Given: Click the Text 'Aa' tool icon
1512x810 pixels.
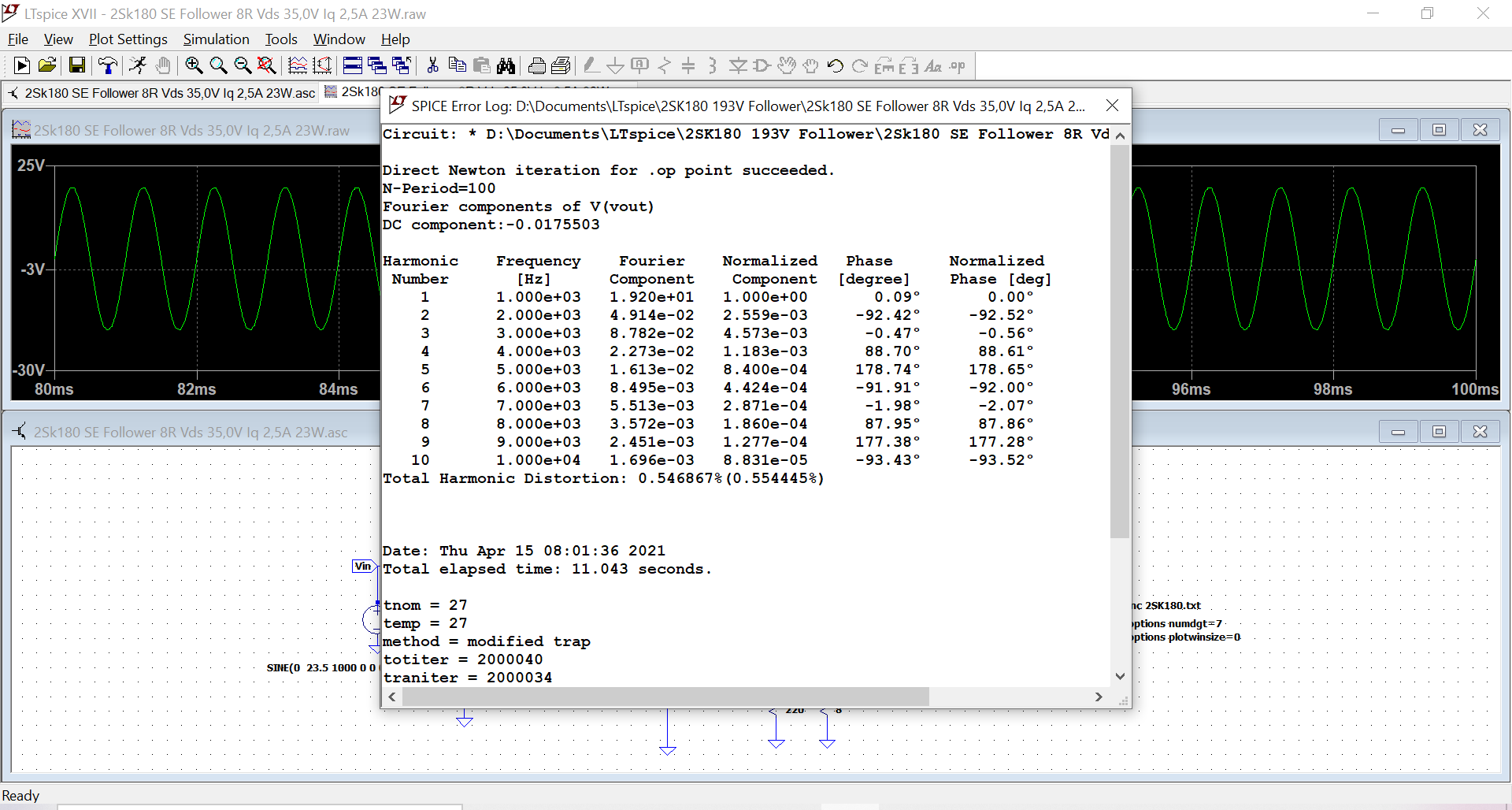Looking at the screenshot, I should [933, 66].
